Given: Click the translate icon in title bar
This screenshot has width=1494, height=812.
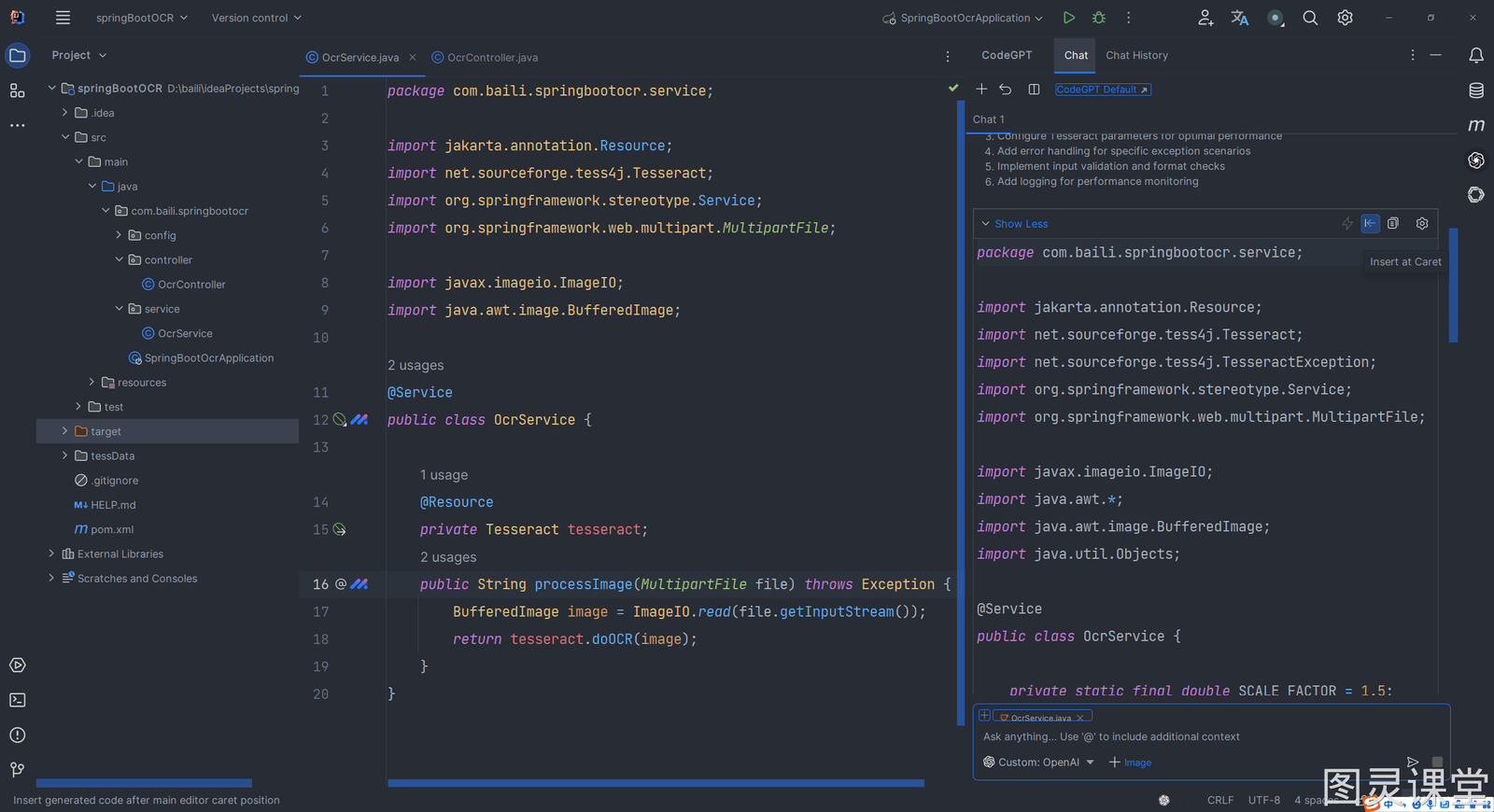Looking at the screenshot, I should (x=1240, y=18).
